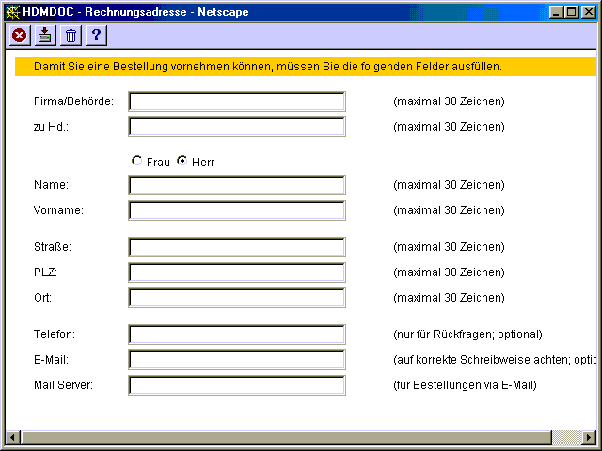602x451 pixels.
Task: Click the zu Hd. input field
Action: coord(236,127)
